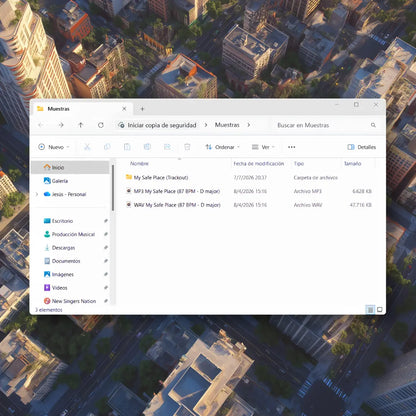Screen dimensions: 416x416
Task: Click the backup icon in address bar
Action: pyautogui.click(x=122, y=125)
